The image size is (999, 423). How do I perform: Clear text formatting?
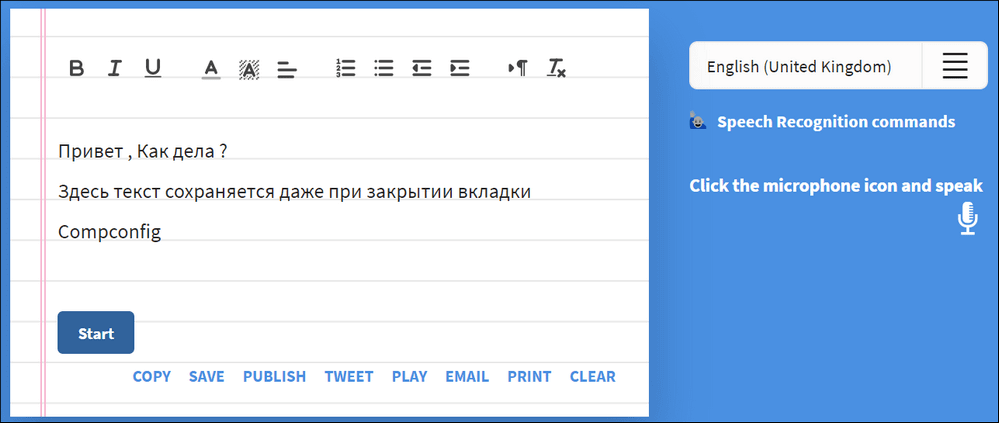point(556,68)
